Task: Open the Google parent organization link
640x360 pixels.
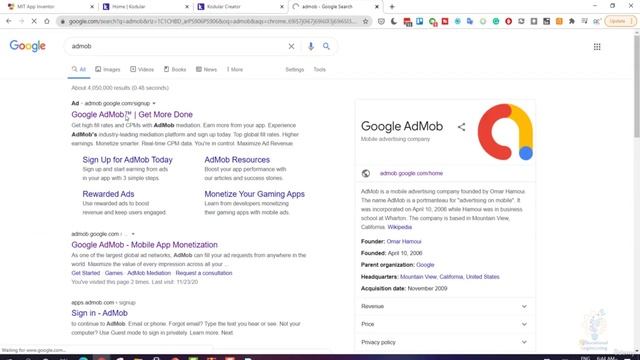Action: coord(425,265)
